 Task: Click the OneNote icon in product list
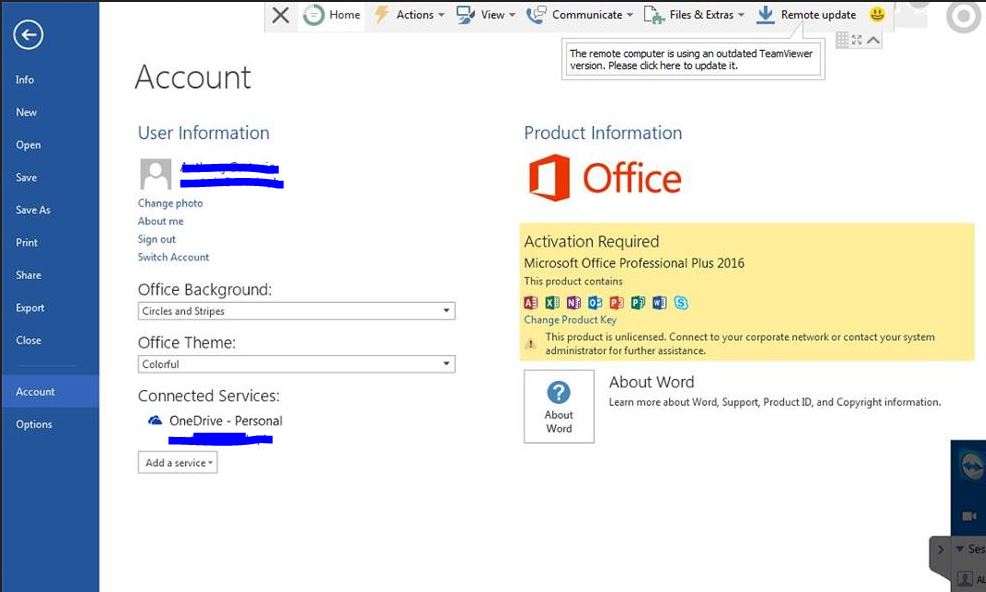click(573, 303)
